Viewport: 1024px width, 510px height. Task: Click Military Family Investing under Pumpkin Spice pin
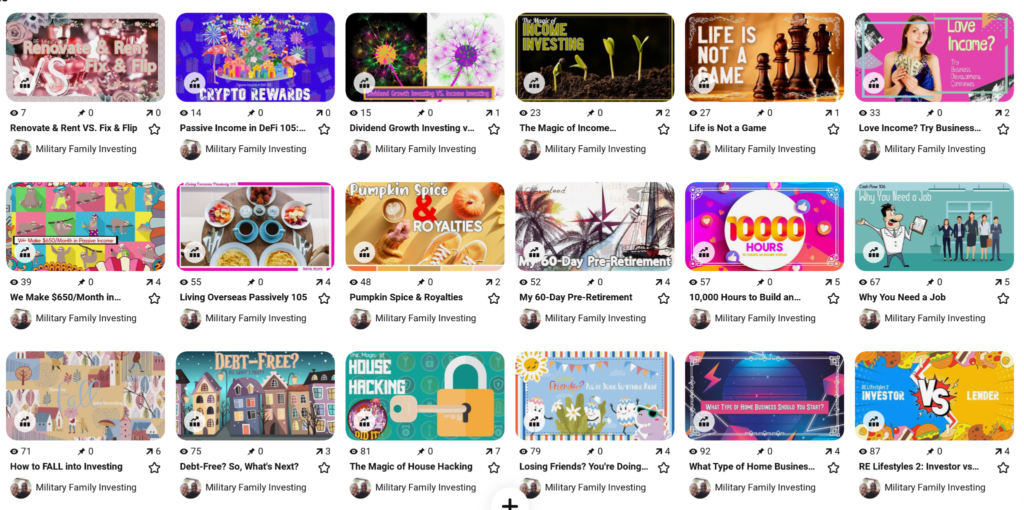426,318
